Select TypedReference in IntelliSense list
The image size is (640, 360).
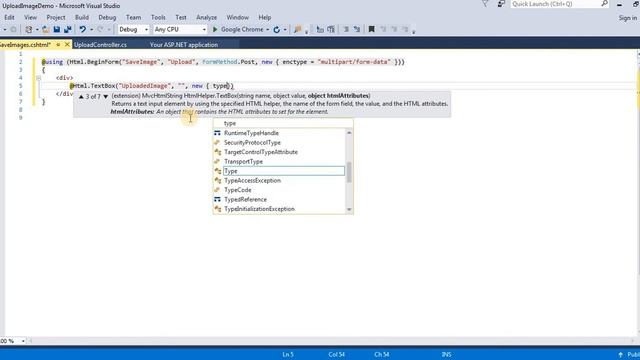245,200
